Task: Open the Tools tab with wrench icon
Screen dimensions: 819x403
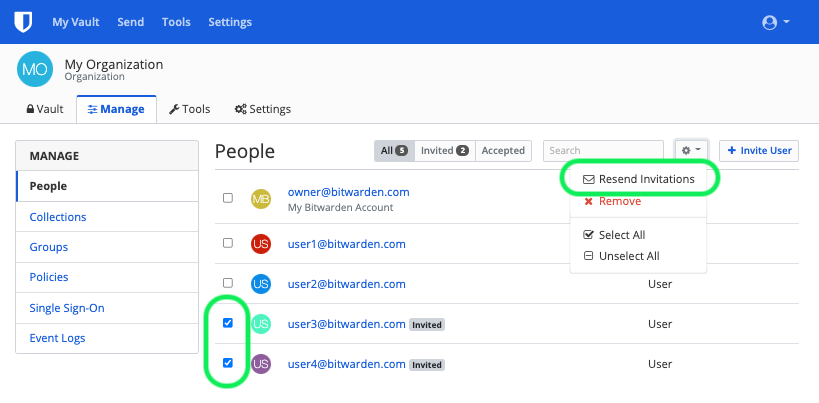Action: (x=189, y=109)
